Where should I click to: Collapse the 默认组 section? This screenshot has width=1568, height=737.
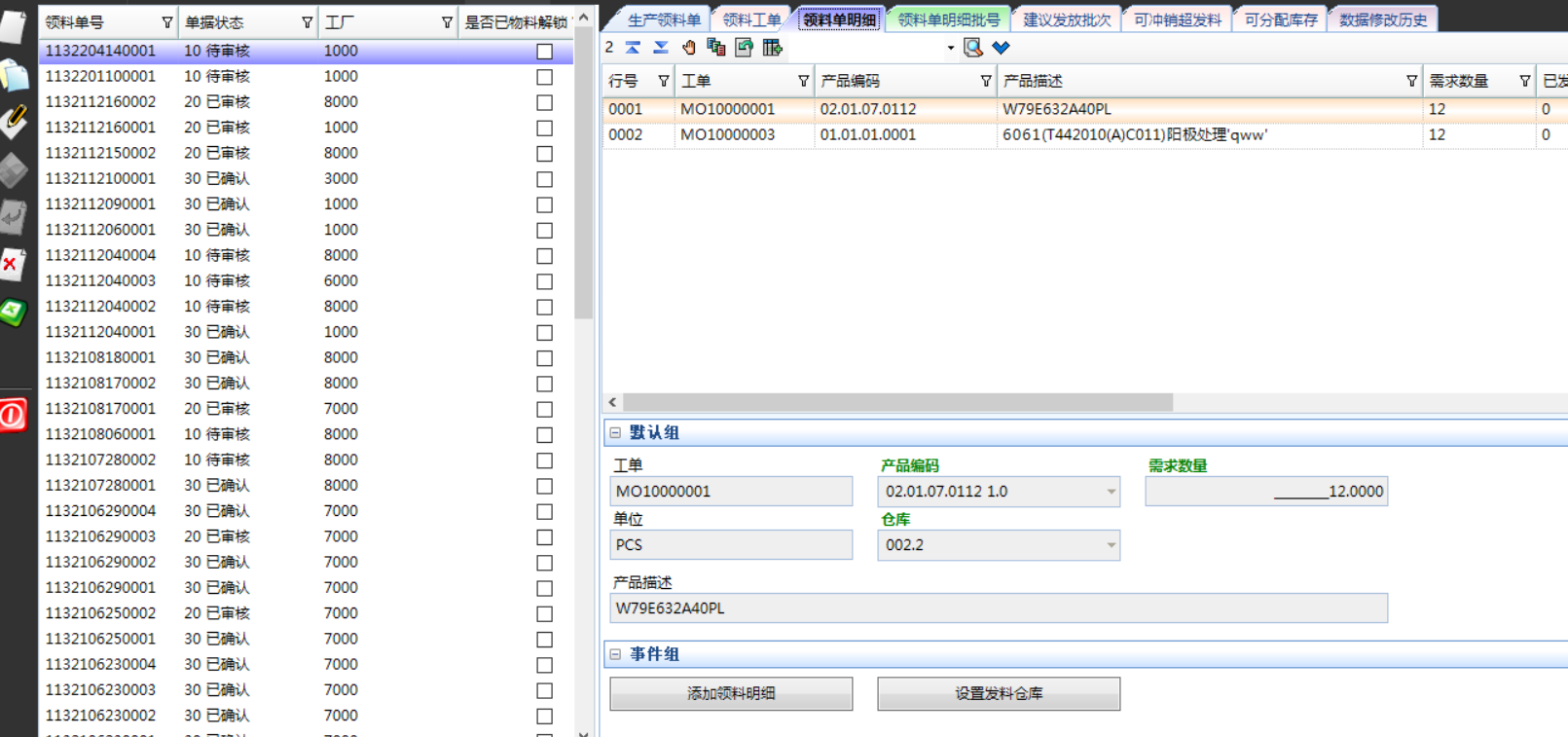point(615,432)
